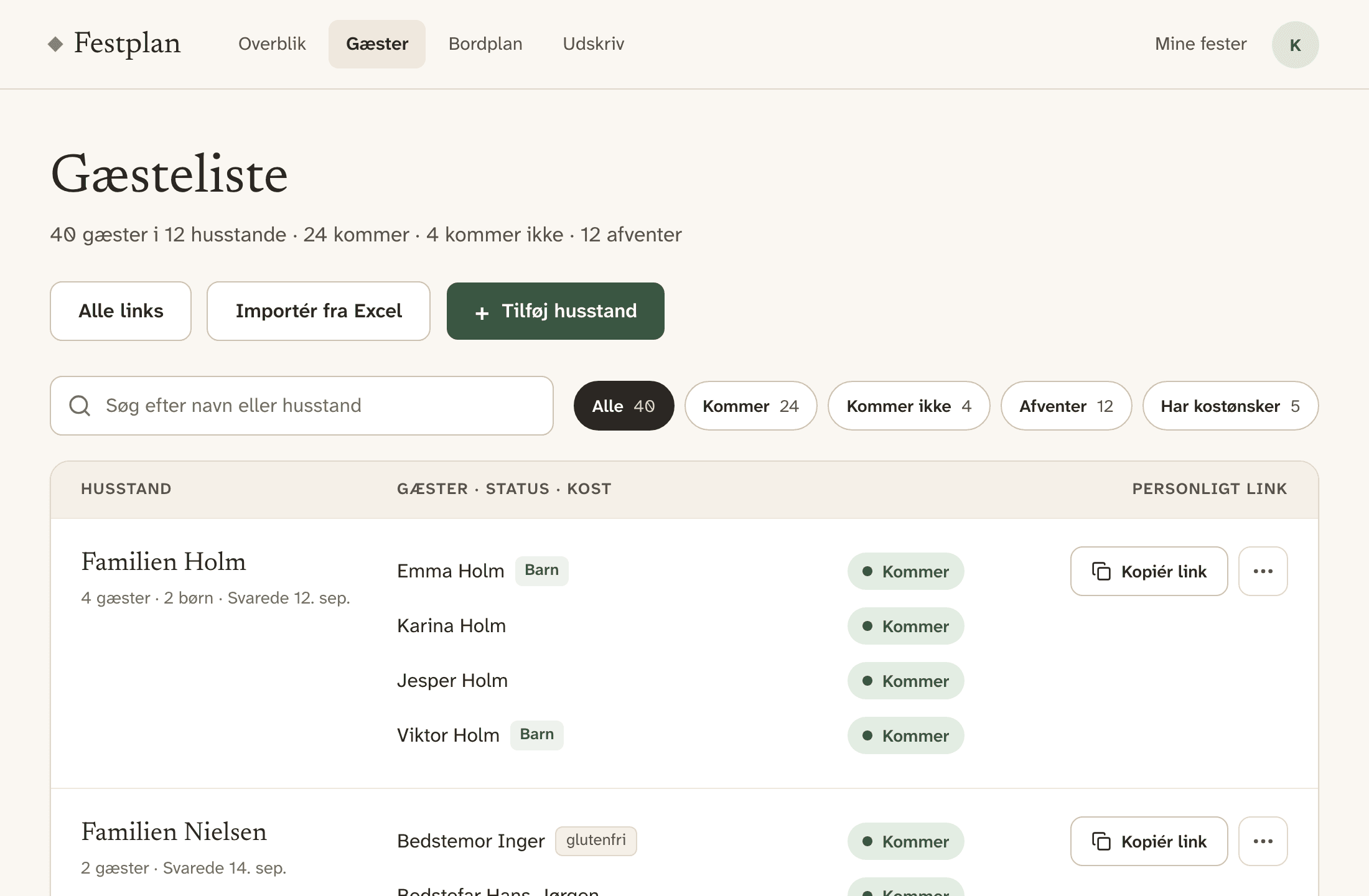1369x896 pixels.
Task: Open the K user avatar
Action: [1295, 45]
